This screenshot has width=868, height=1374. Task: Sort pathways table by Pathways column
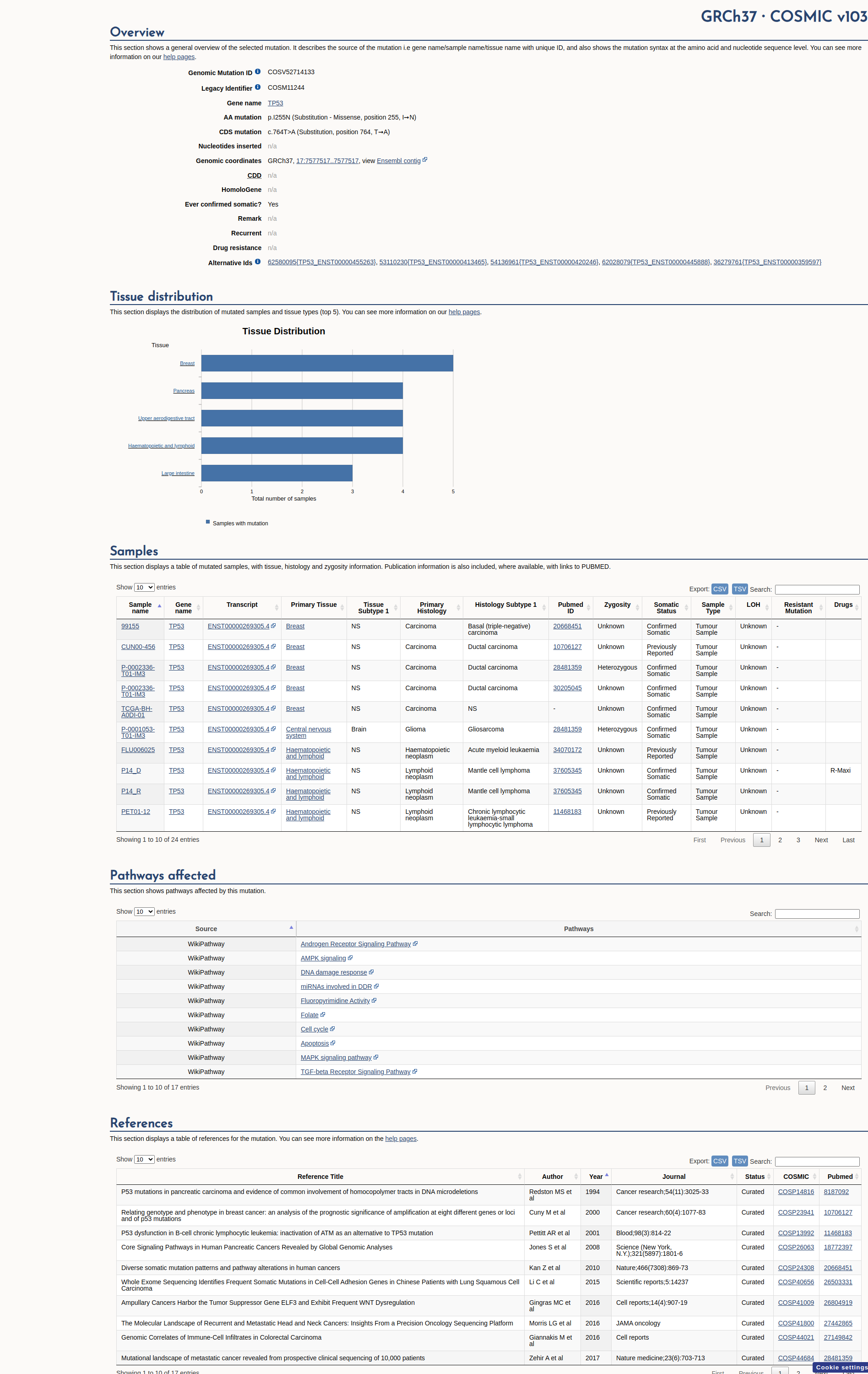point(579,929)
